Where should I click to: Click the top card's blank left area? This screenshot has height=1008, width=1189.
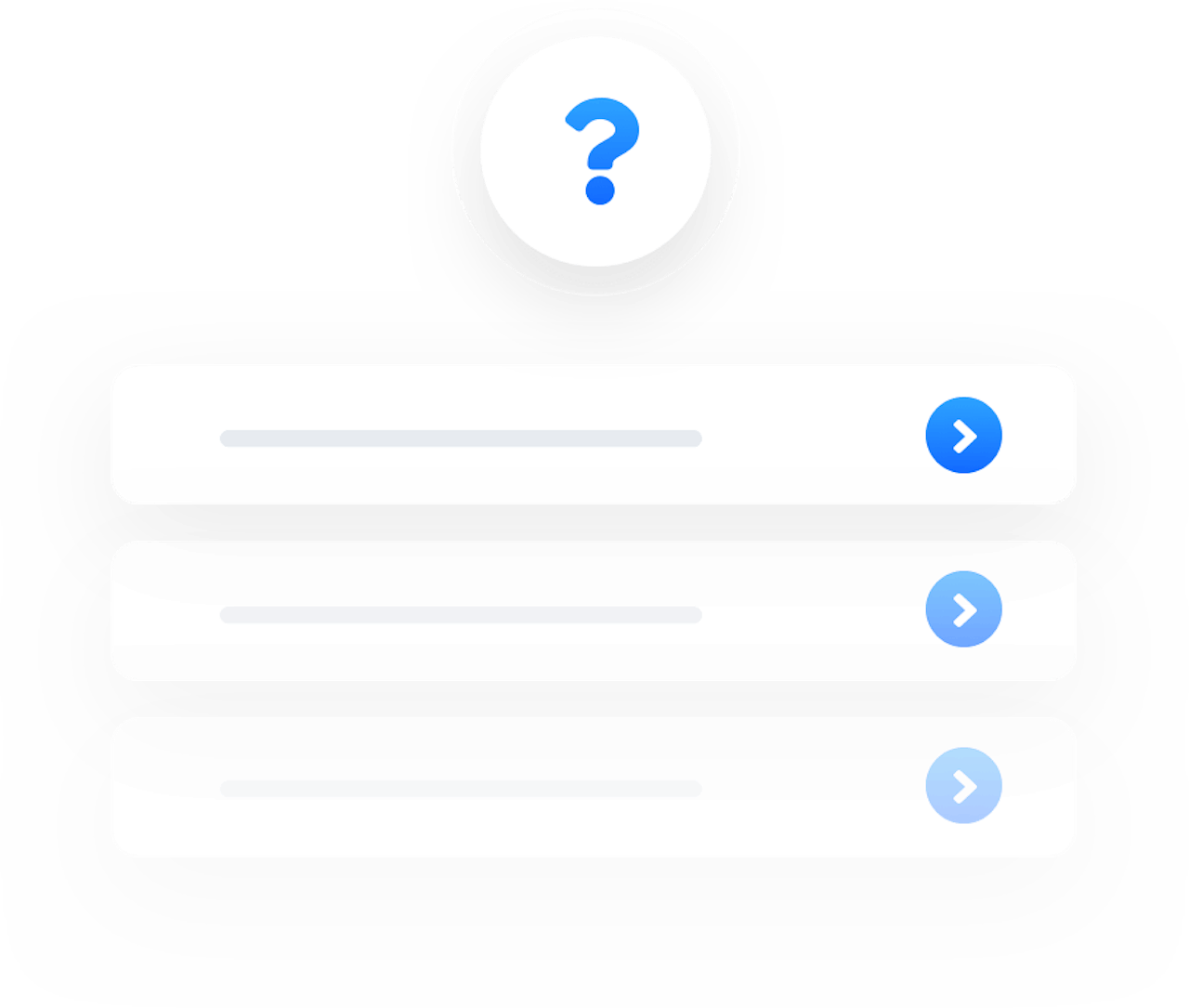[x=164, y=434]
